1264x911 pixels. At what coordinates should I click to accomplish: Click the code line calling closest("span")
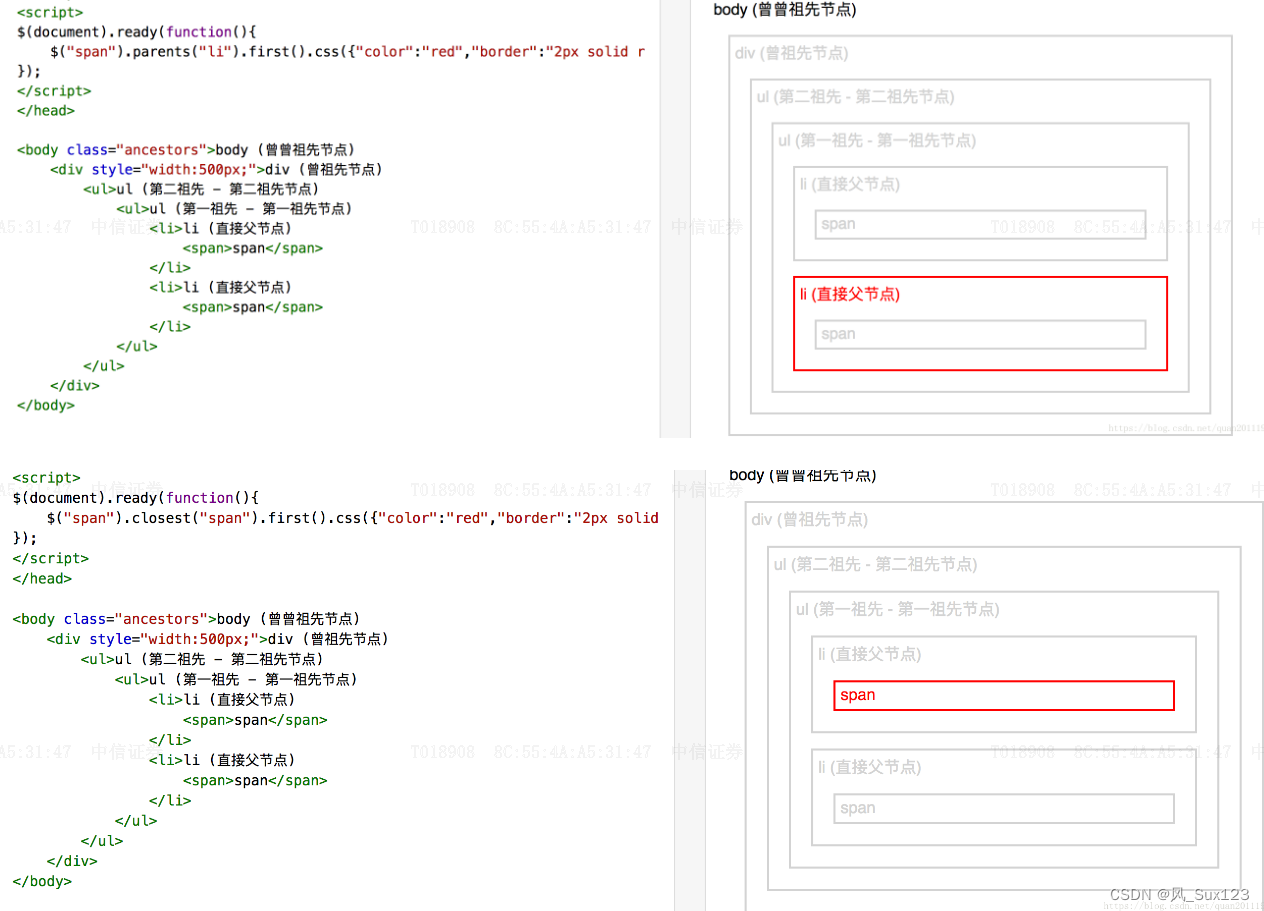click(352, 518)
